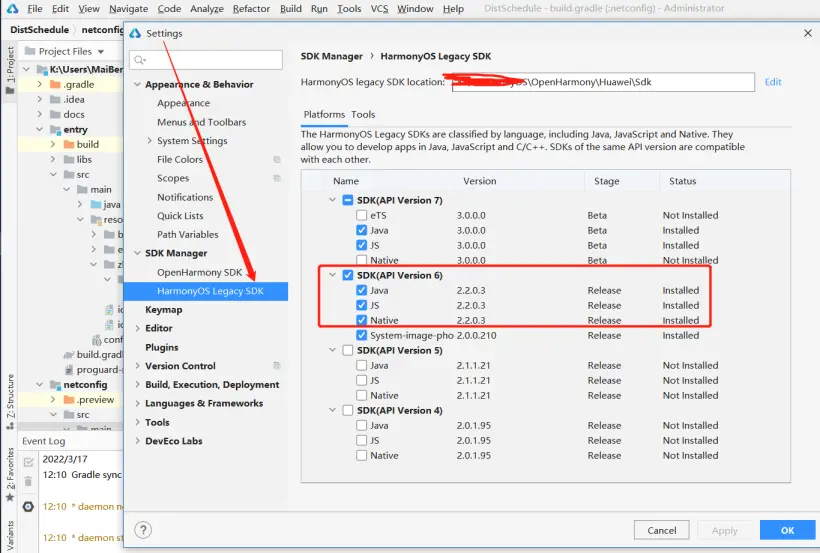Collapse the SDK(API Version 6) group

coord(332,275)
